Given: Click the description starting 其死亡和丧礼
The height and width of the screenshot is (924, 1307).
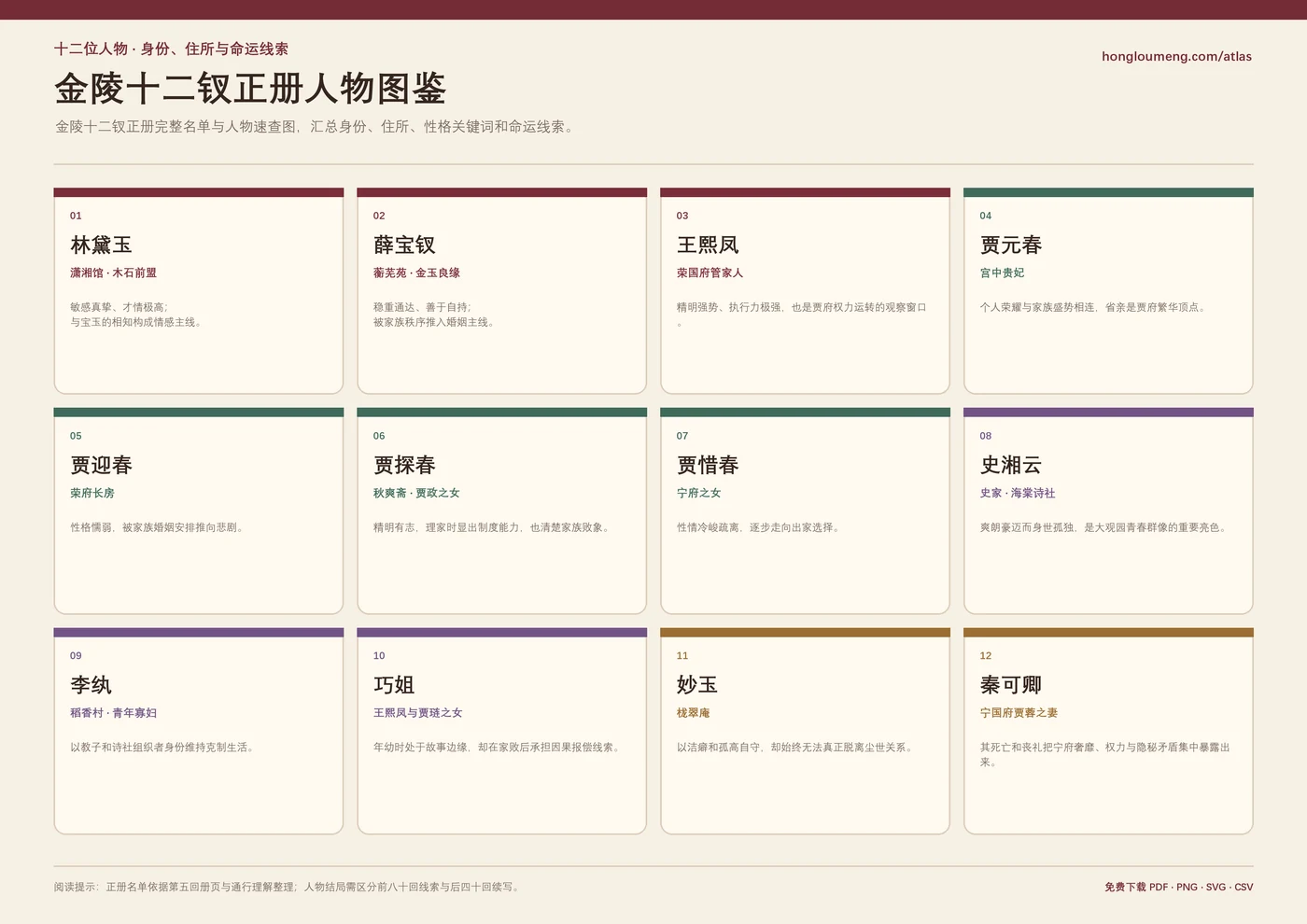Looking at the screenshot, I should click(1105, 754).
